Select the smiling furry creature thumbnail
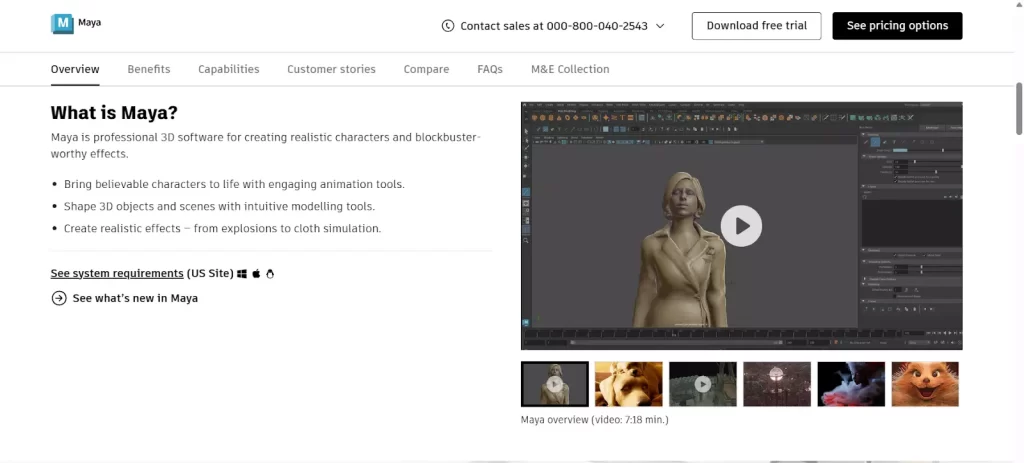The width and height of the screenshot is (1024, 463). pos(925,384)
